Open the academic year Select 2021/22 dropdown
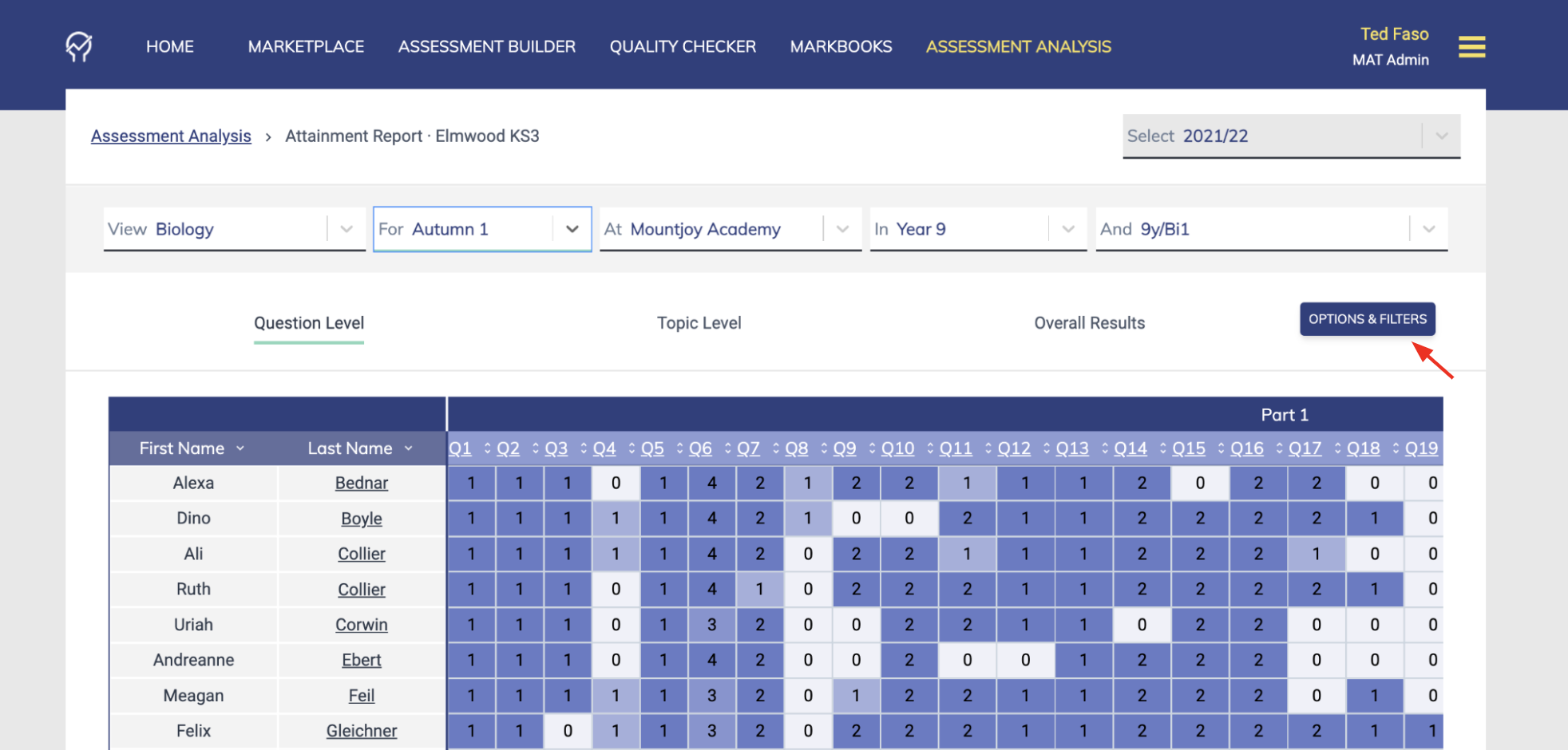1568x750 pixels. tap(1440, 136)
